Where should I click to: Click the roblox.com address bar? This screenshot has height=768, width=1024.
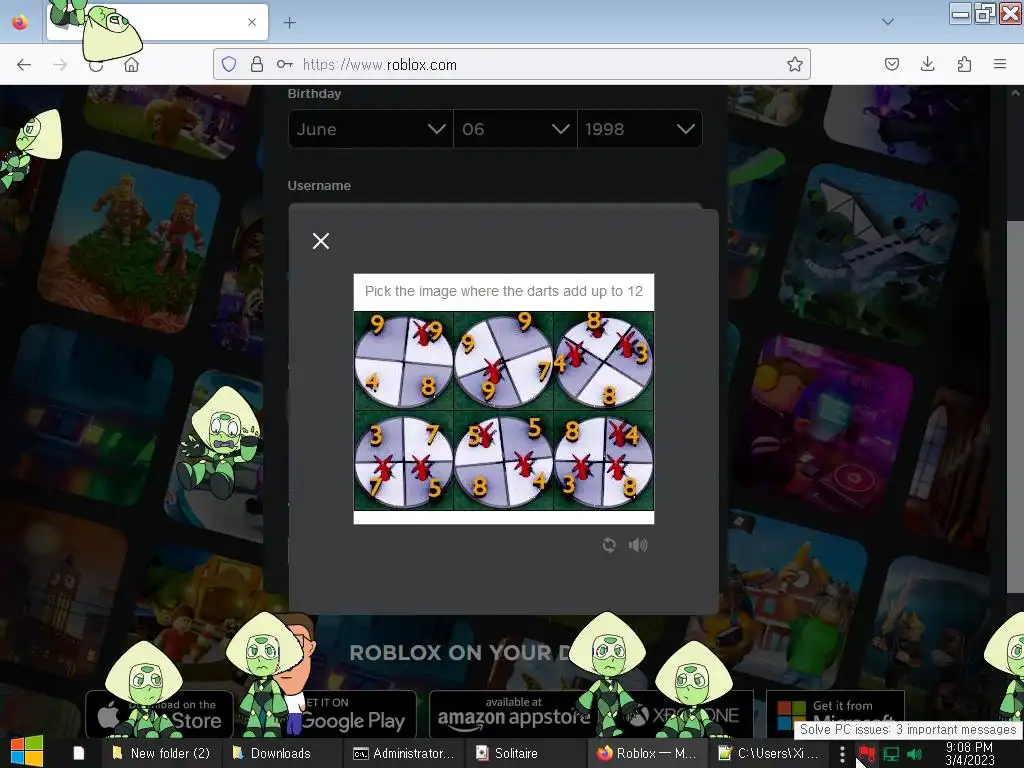coord(511,64)
